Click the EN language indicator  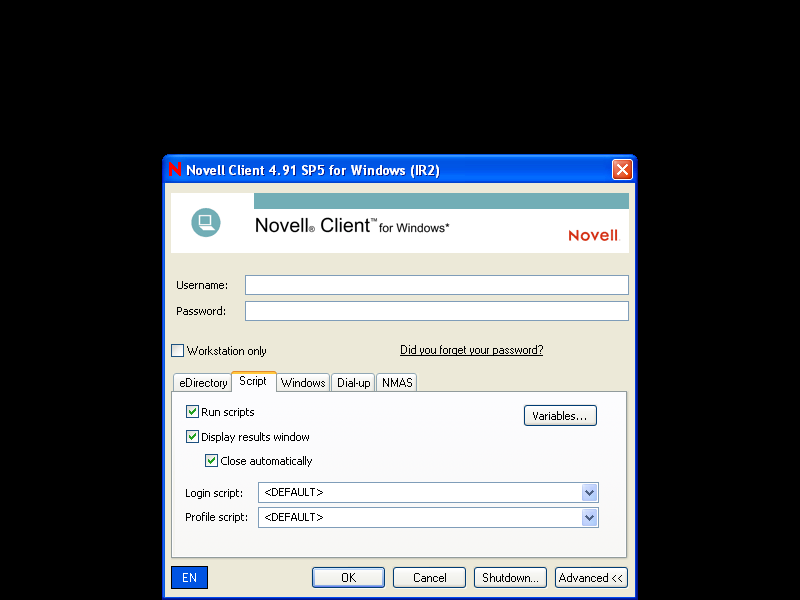coord(189,578)
